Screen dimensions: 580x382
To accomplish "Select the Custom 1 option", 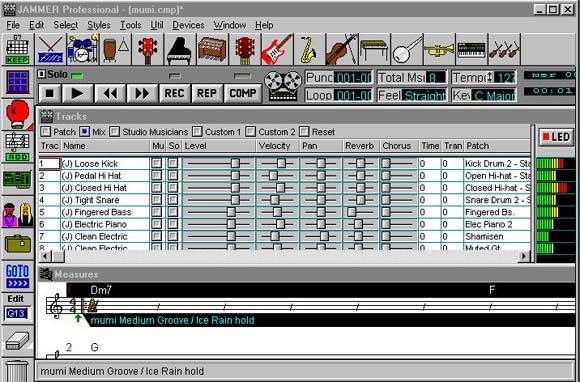I will [x=198, y=132].
